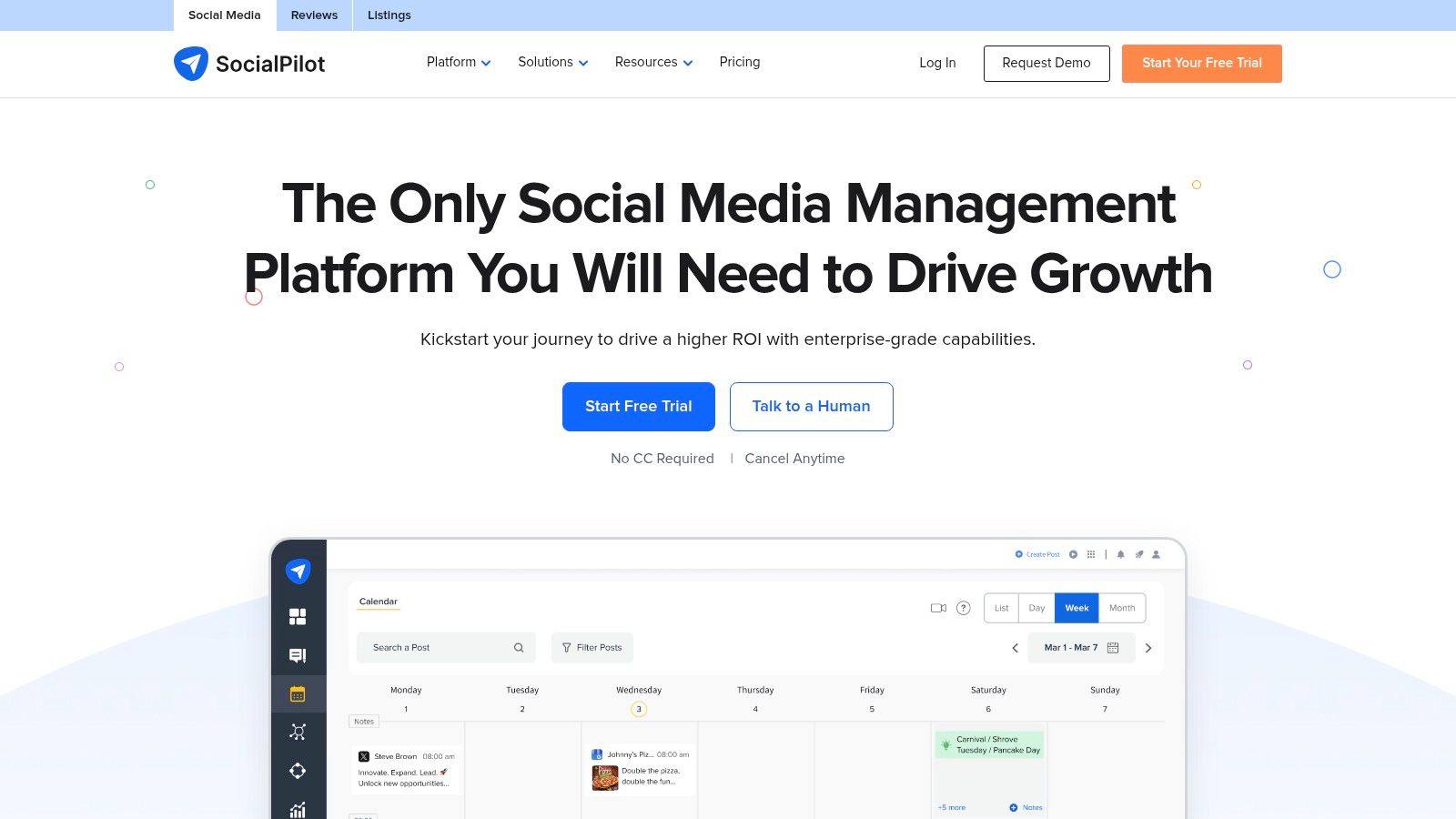Switch the calendar to Month view
Screen dimensions: 1456x819
coord(1122,608)
